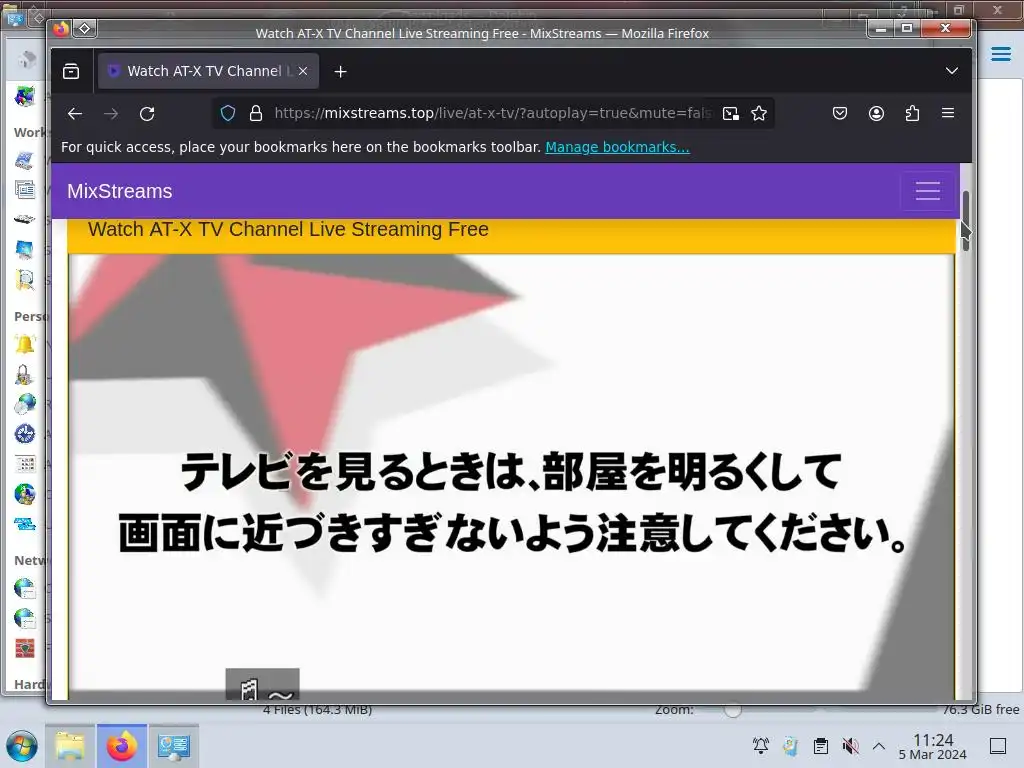The image size is (1024, 768).
Task: Open padlock icon in settings sidebar
Action: point(24,374)
